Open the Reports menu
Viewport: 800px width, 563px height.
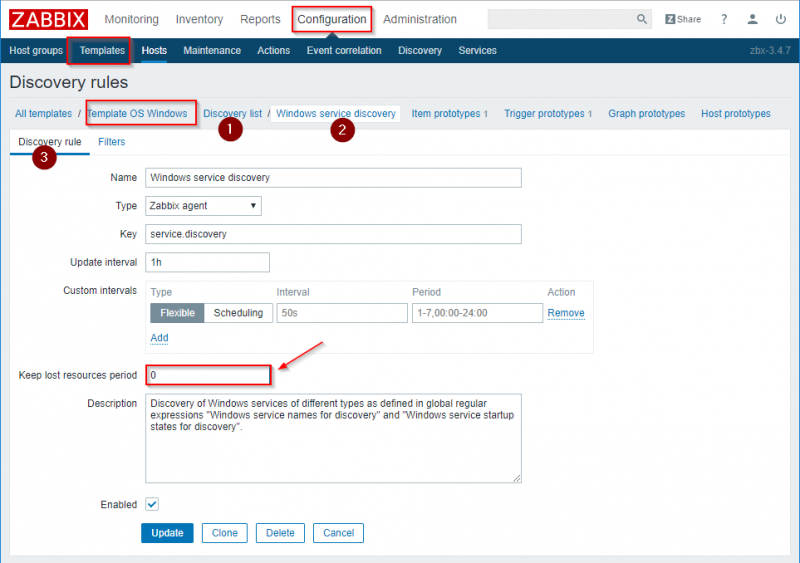point(260,19)
